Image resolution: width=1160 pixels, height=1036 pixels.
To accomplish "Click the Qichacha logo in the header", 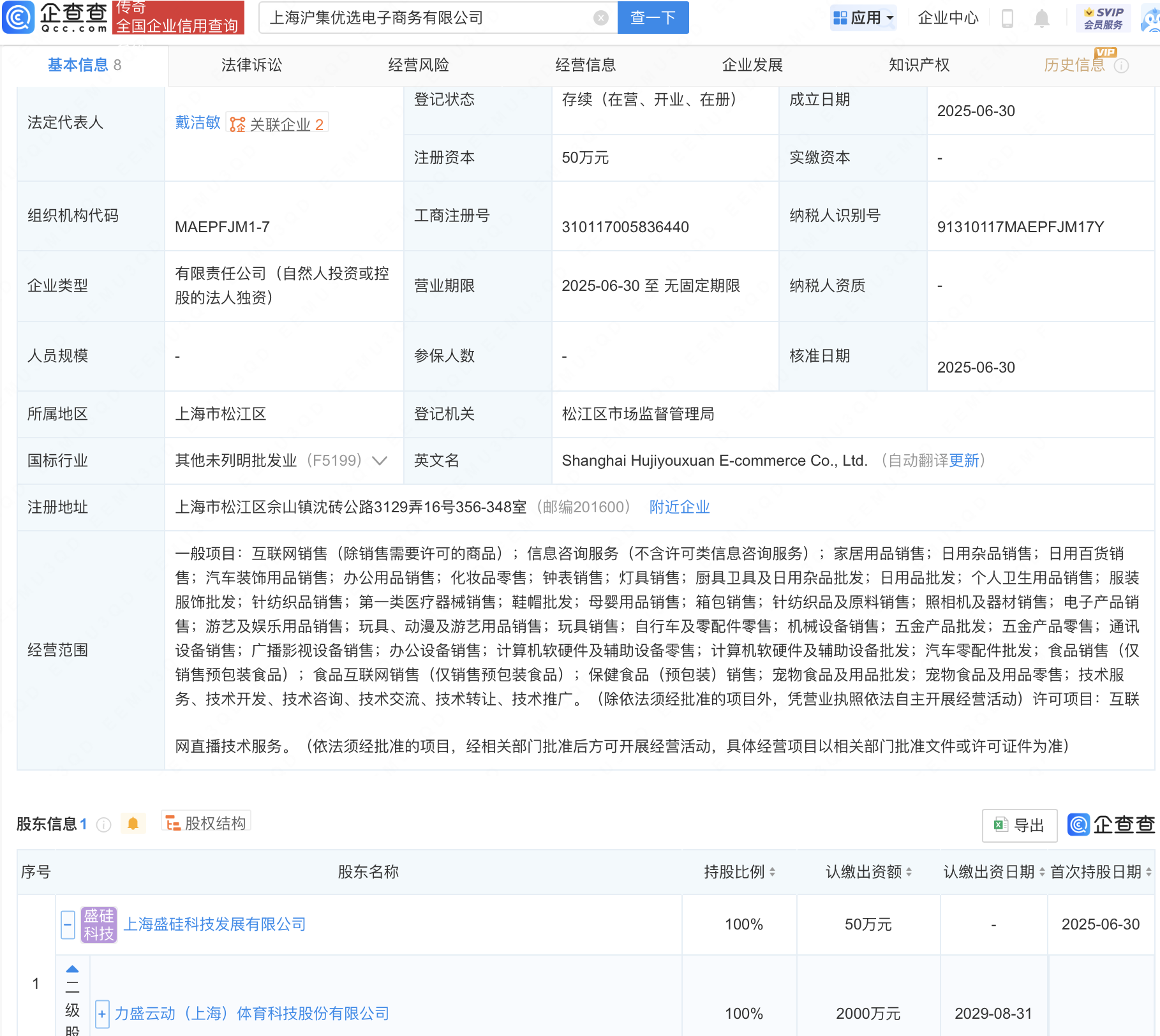I will 55,17.
